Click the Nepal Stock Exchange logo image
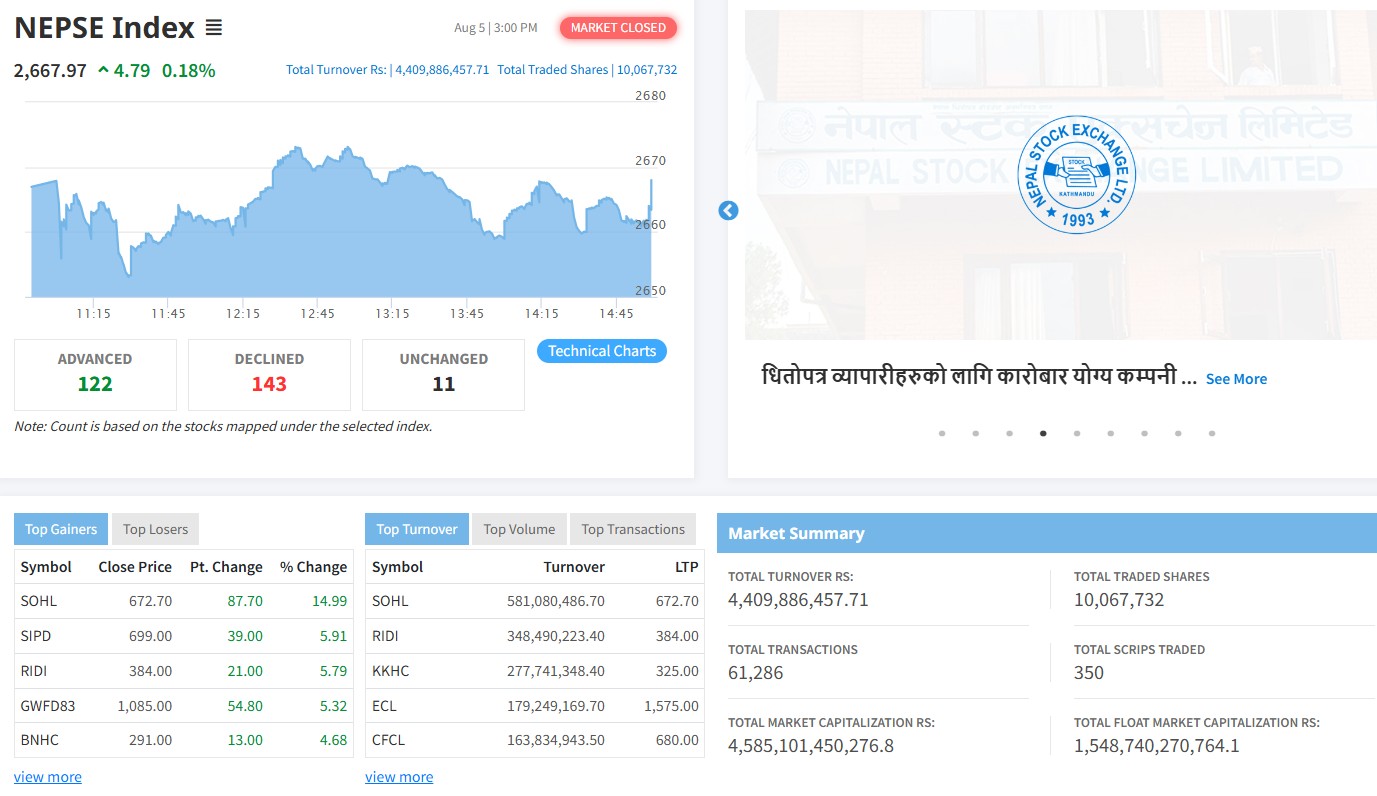The image size is (1377, 796). click(1076, 176)
